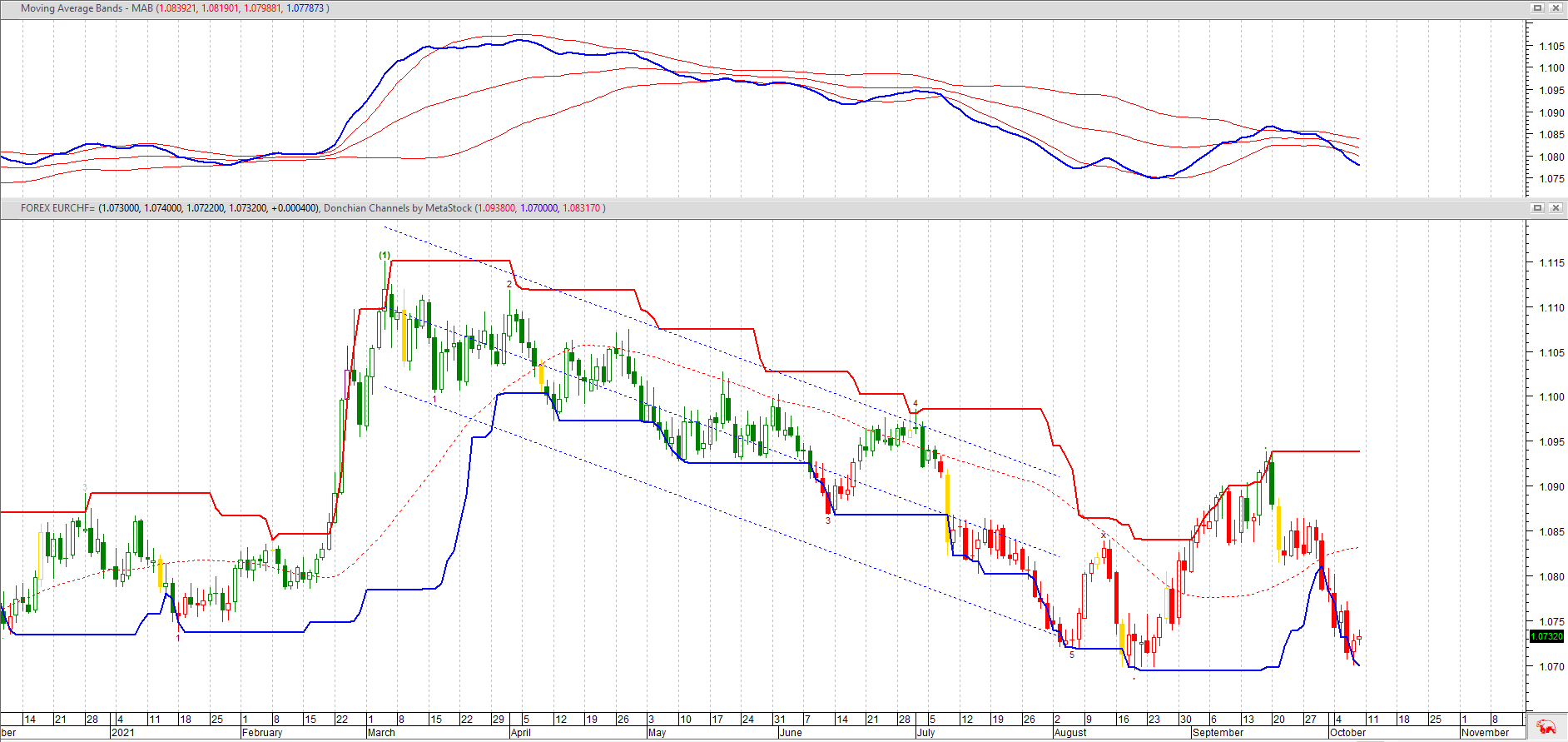Maximize the Moving Average Bands pane
This screenshot has width=1568, height=742.
(x=1538, y=7)
